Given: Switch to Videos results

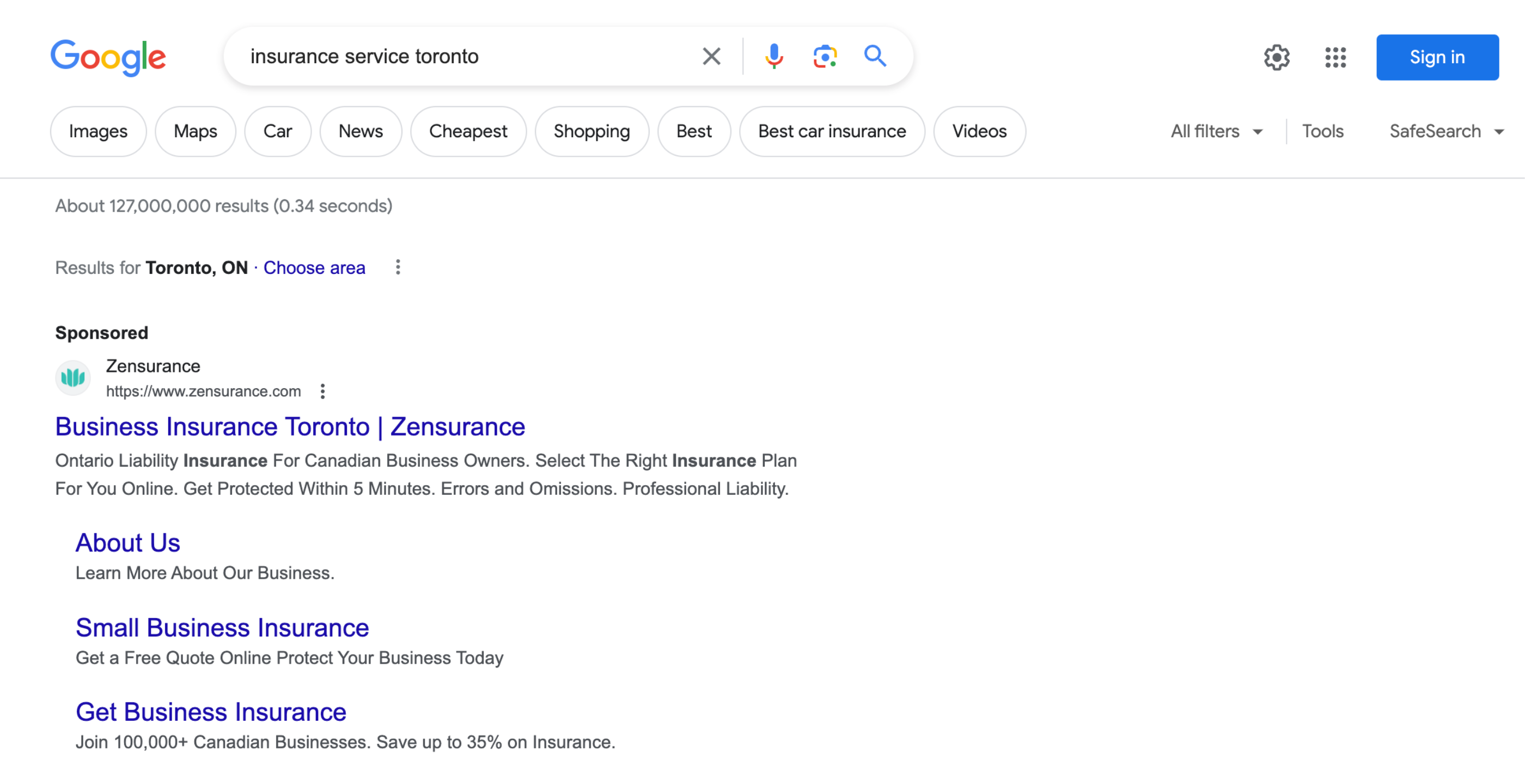Looking at the screenshot, I should click(x=979, y=131).
